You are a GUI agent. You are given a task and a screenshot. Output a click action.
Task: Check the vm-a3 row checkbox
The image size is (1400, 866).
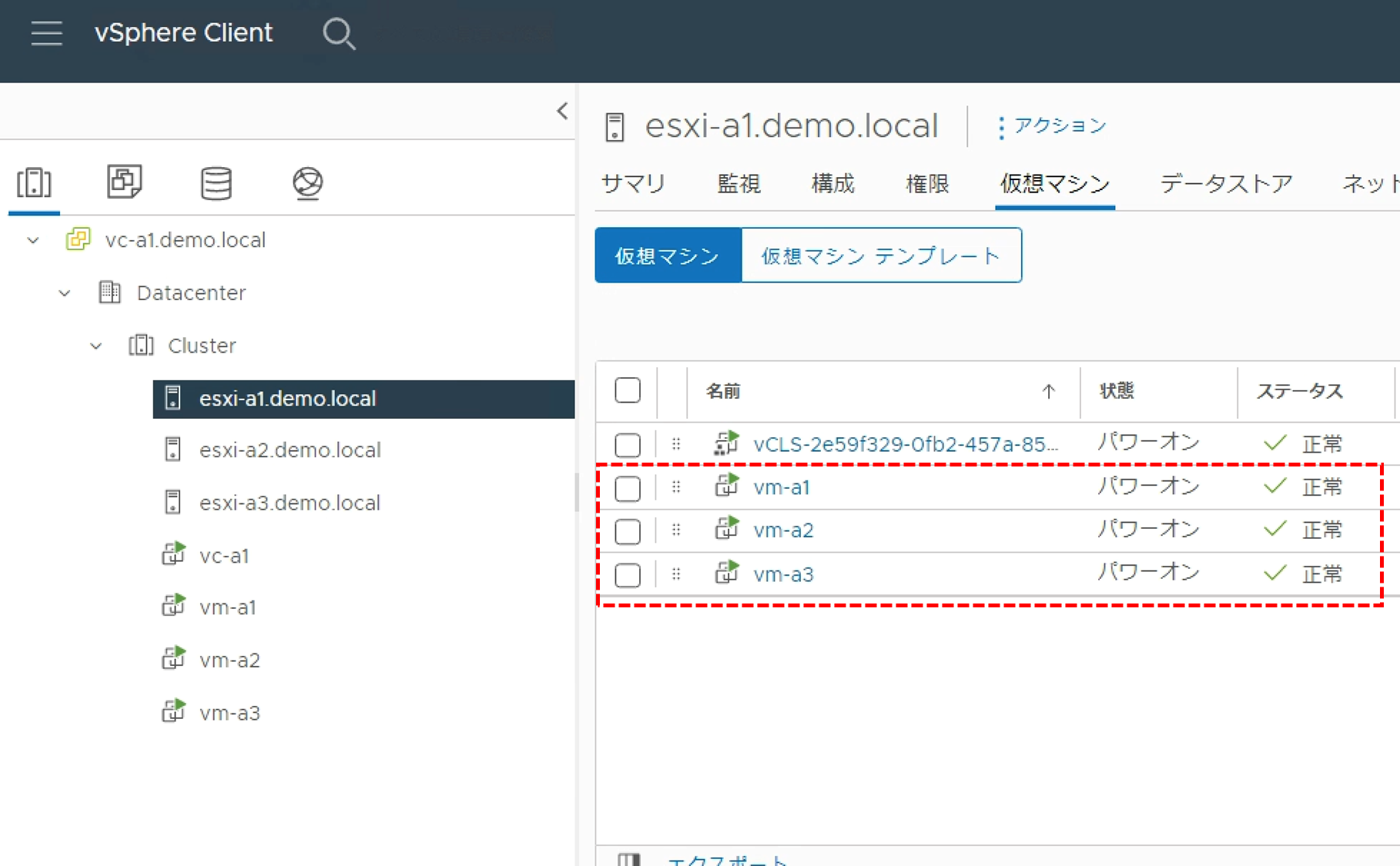click(x=628, y=575)
